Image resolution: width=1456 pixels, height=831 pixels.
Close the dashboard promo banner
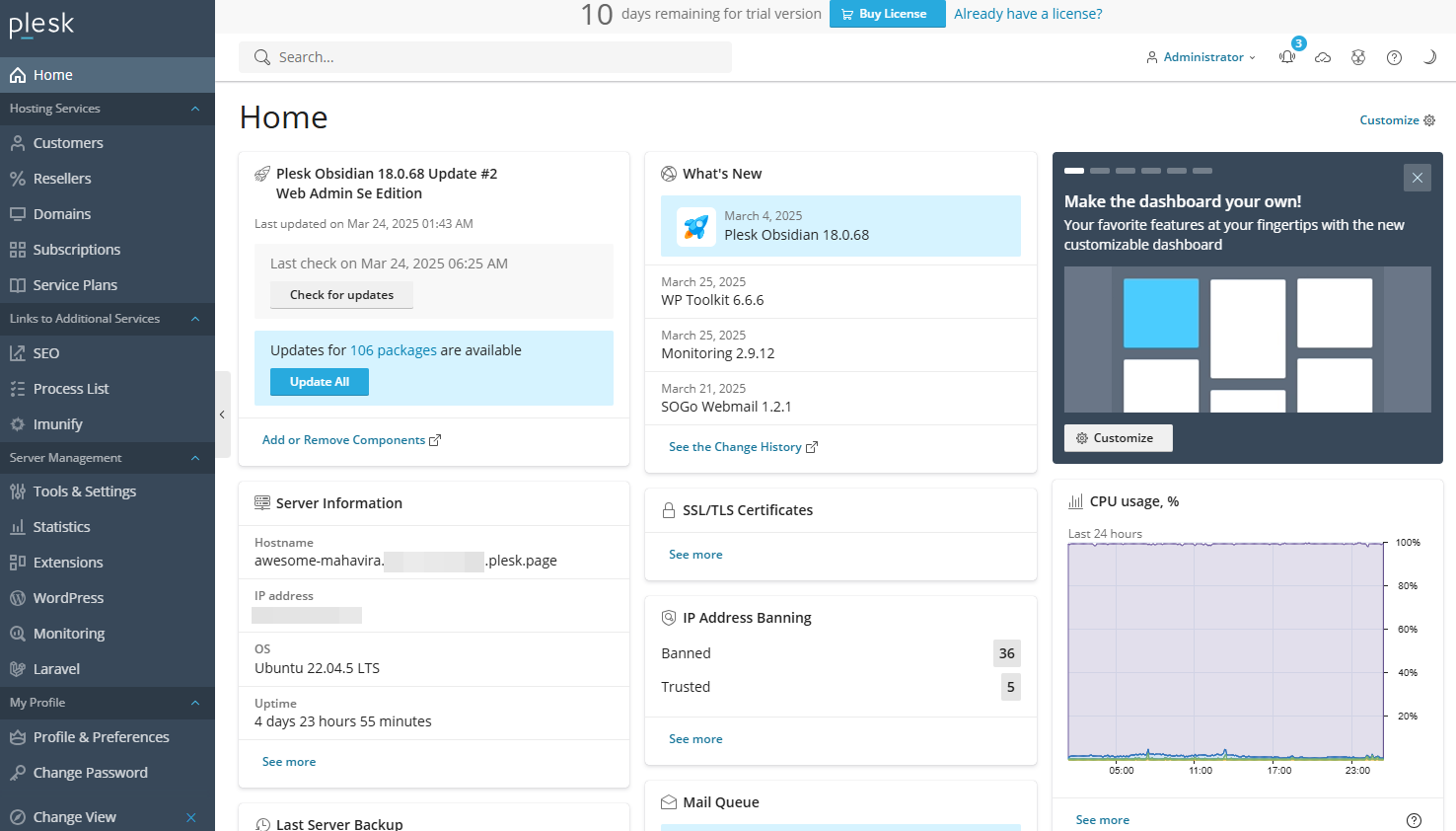(1417, 178)
